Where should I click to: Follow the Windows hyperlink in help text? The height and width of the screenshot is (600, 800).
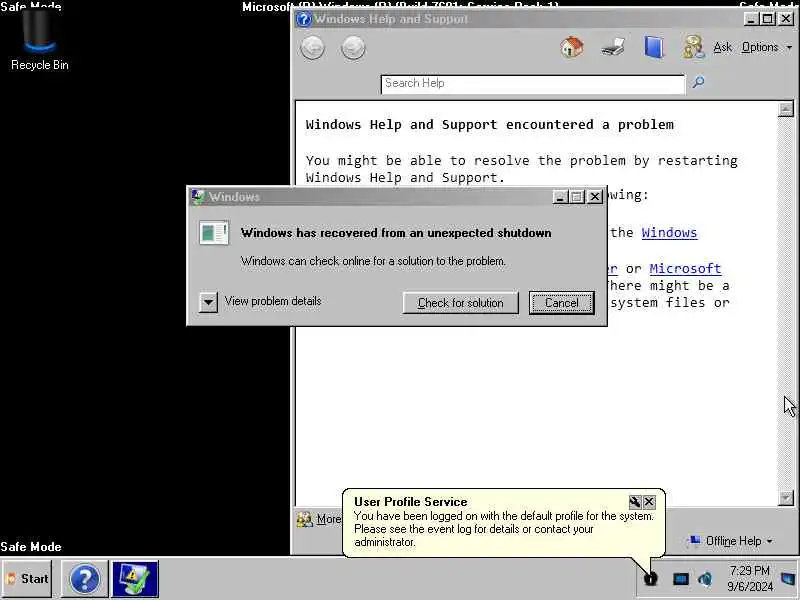point(669,233)
